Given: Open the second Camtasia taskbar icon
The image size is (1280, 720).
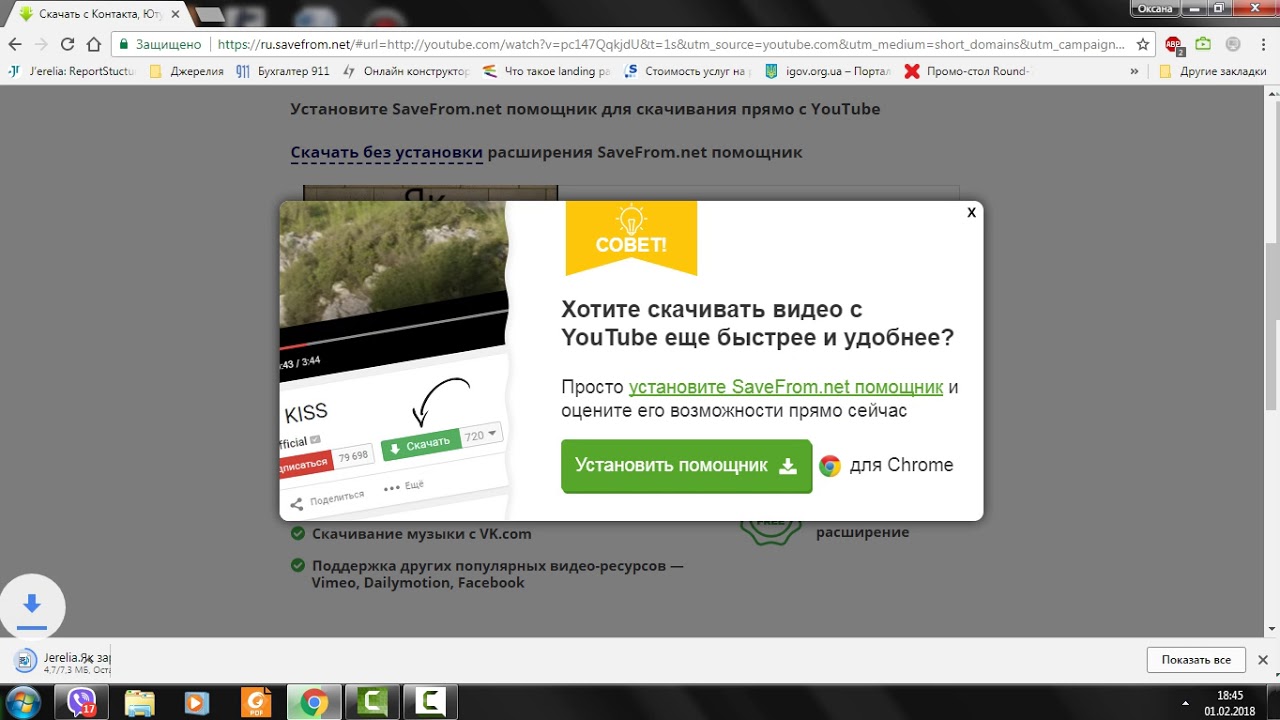Looking at the screenshot, I should pos(430,702).
